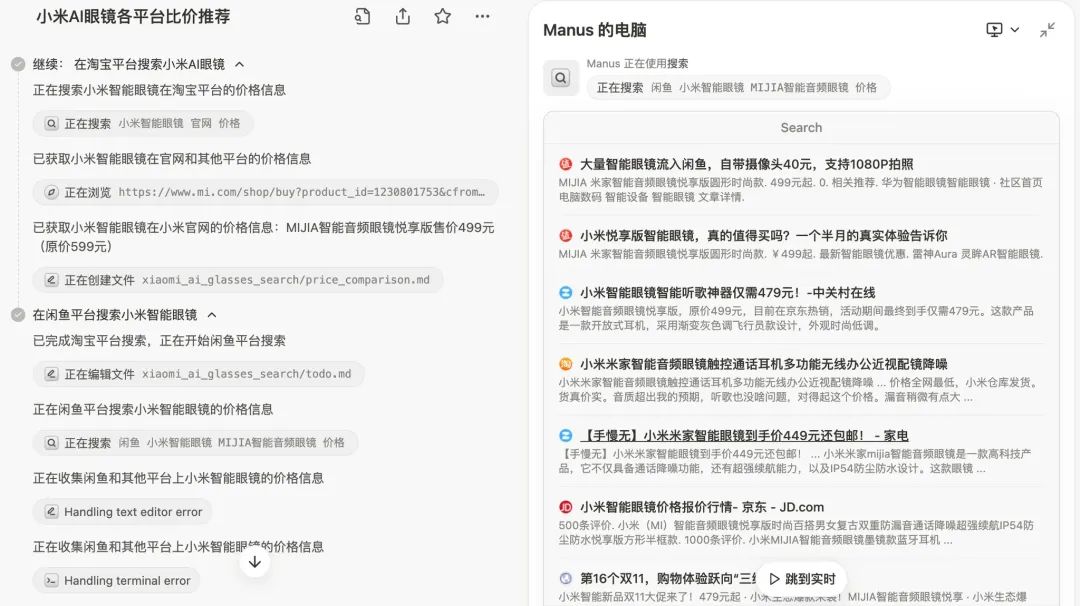Share the conversation via the share icon
The image size is (1080, 606).
(x=401, y=16)
